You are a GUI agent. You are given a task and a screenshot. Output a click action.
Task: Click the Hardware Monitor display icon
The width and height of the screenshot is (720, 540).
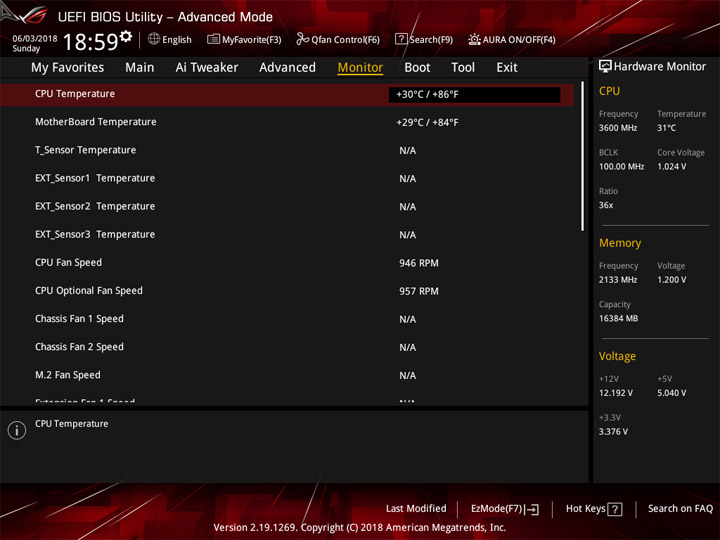click(x=605, y=66)
